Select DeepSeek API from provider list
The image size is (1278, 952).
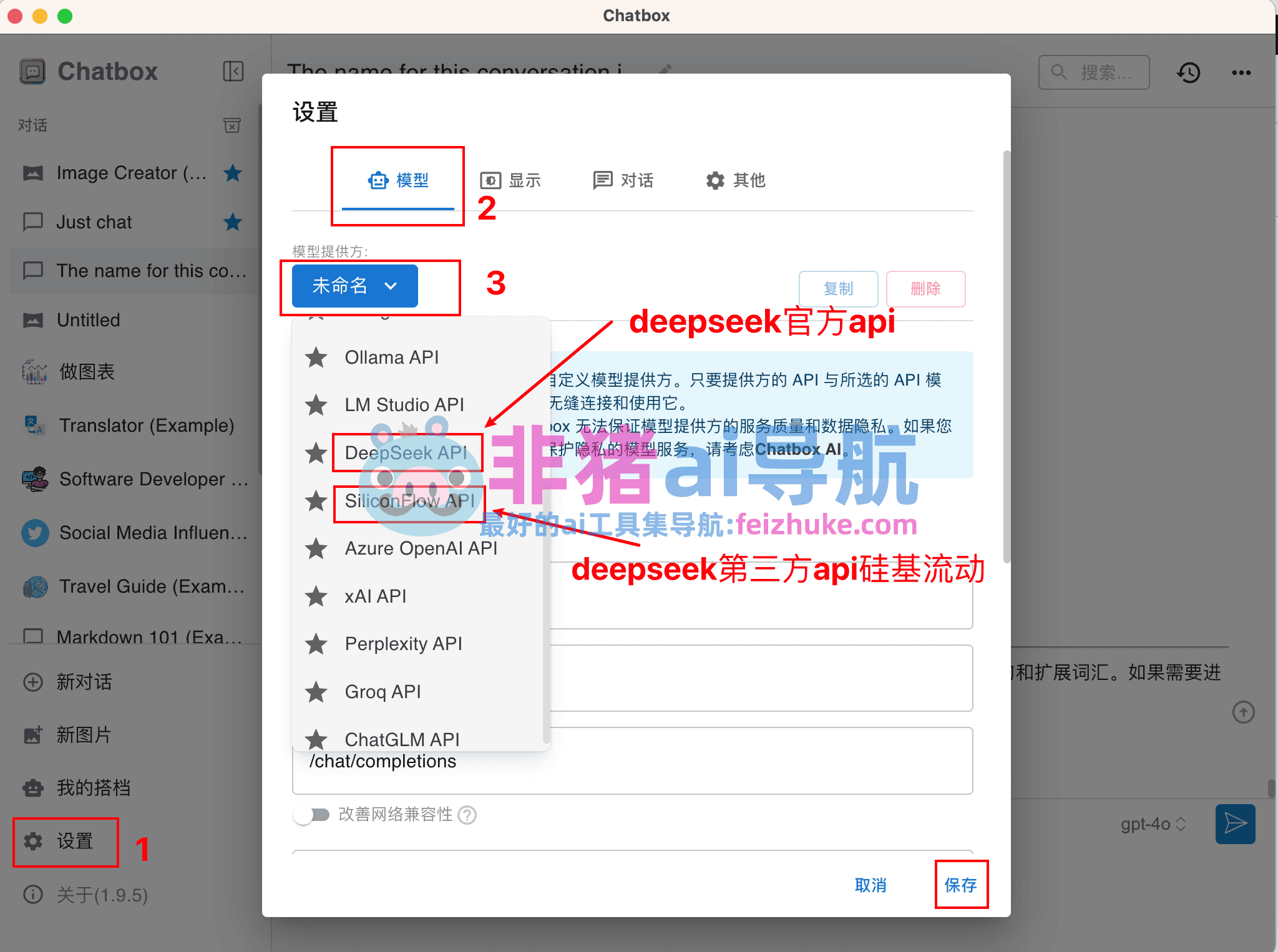pos(406,453)
